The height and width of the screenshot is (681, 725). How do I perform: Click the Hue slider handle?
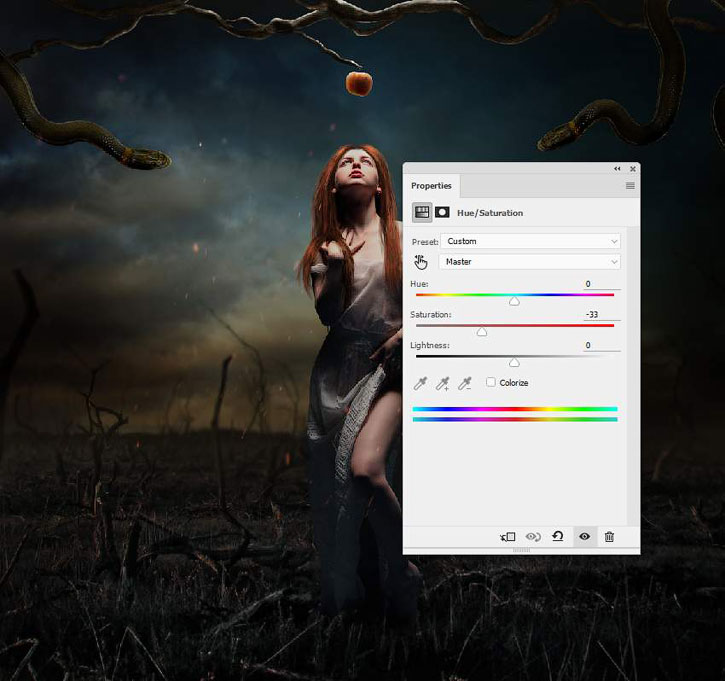click(x=514, y=301)
